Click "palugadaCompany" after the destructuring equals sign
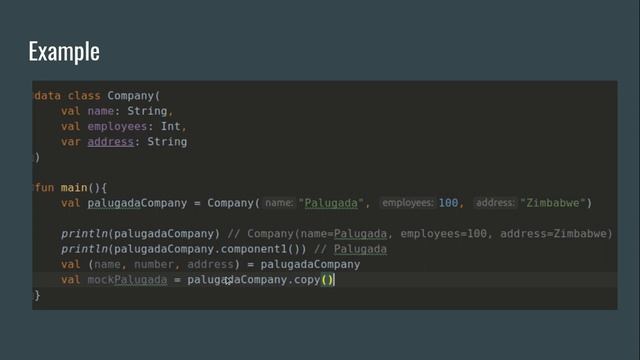The width and height of the screenshot is (640, 360). (x=310, y=264)
